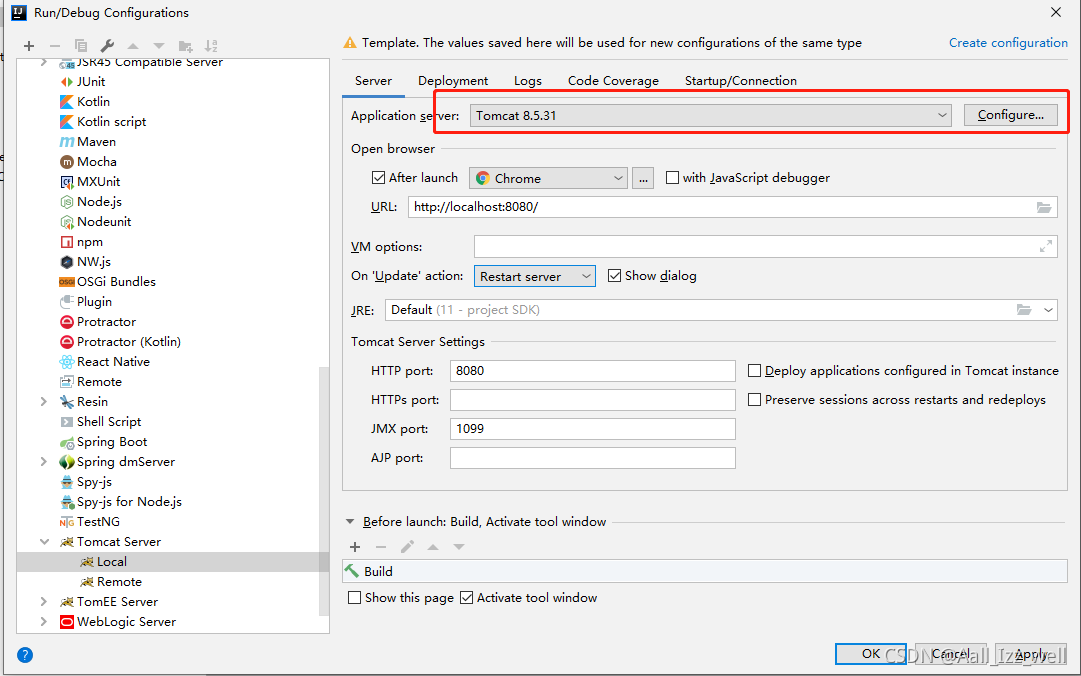Enable with JavaScript debugger checkbox
Screen dimensions: 1081x676
(672, 178)
